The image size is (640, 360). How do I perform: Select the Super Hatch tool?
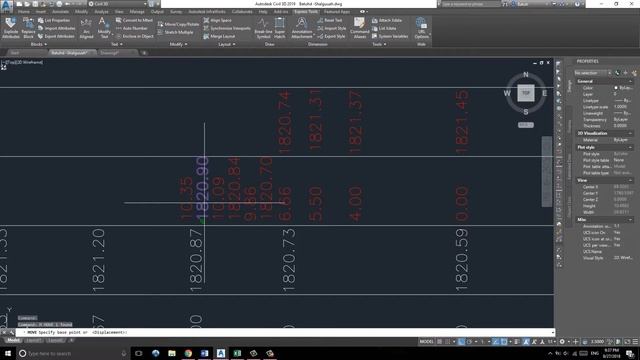[280, 28]
